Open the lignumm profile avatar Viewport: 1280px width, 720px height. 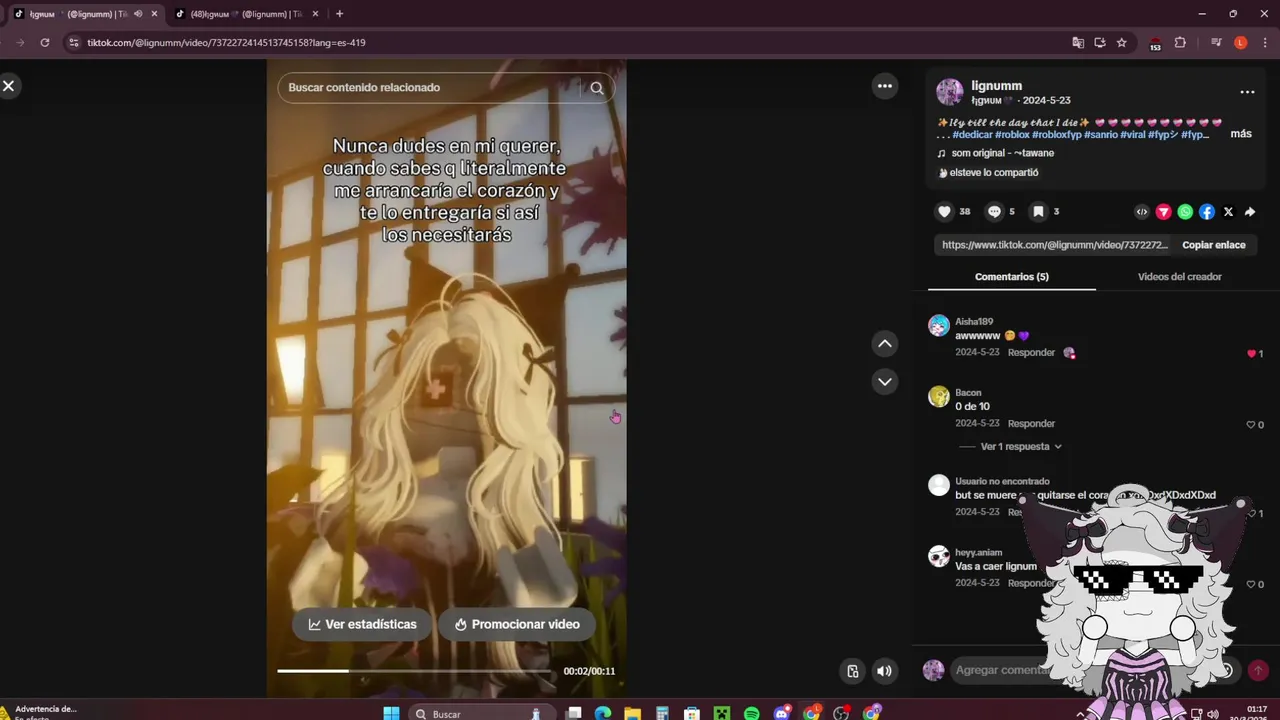950,92
